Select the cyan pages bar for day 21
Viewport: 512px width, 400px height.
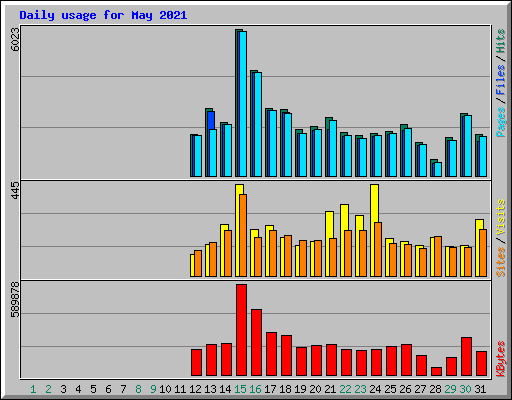pyautogui.click(x=333, y=149)
